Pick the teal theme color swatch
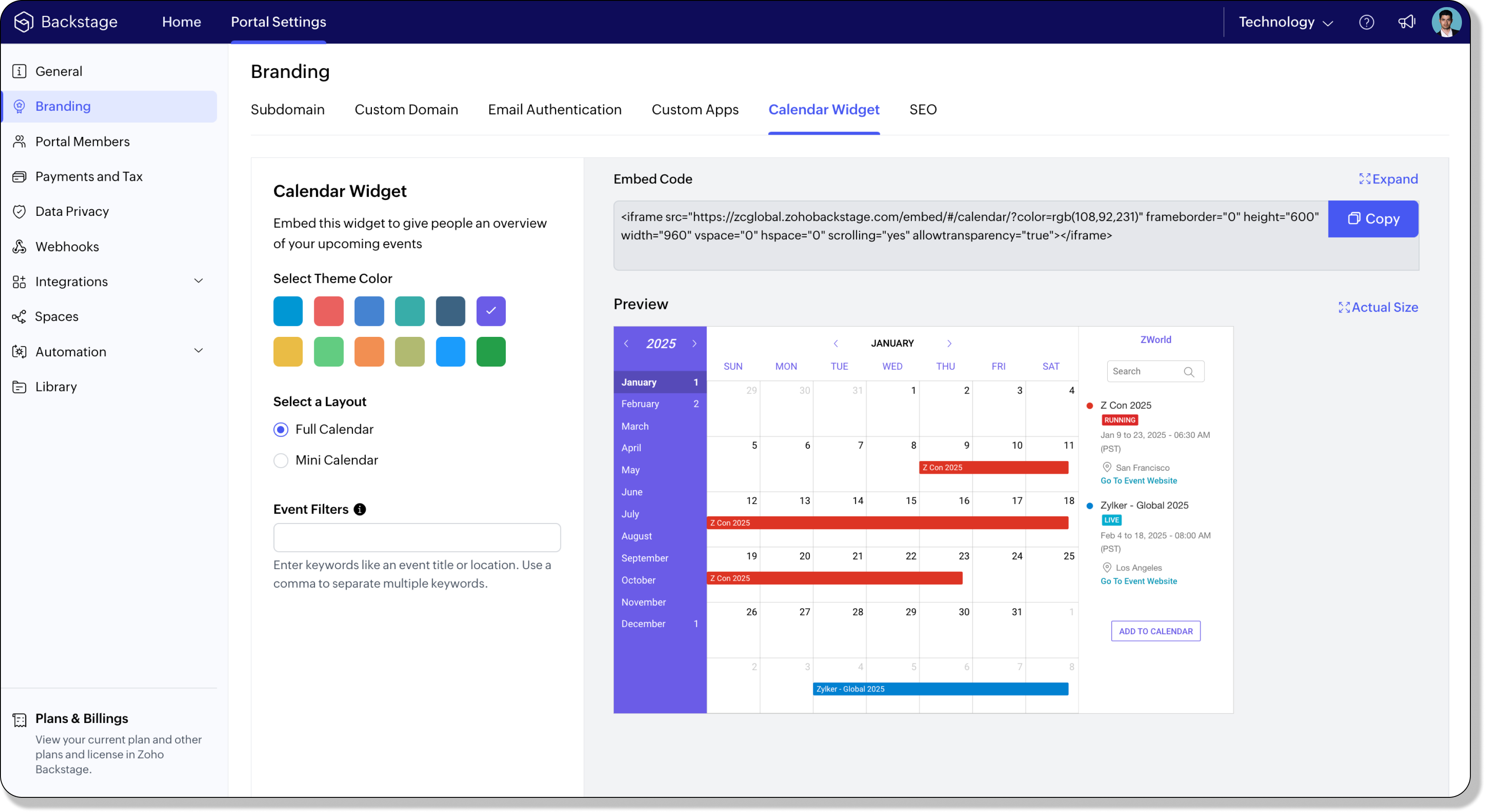 coord(409,311)
